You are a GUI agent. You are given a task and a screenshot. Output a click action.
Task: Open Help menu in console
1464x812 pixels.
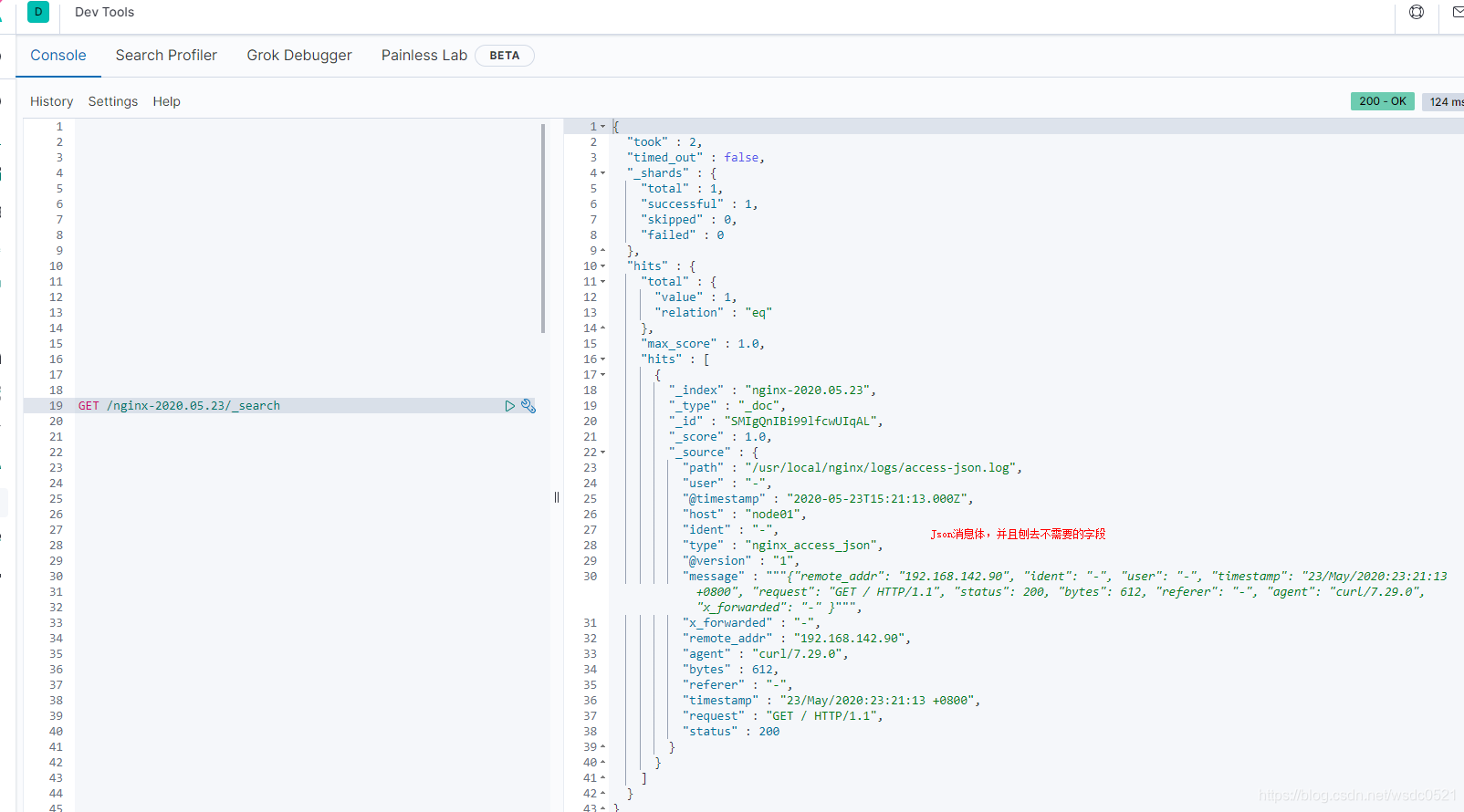166,101
